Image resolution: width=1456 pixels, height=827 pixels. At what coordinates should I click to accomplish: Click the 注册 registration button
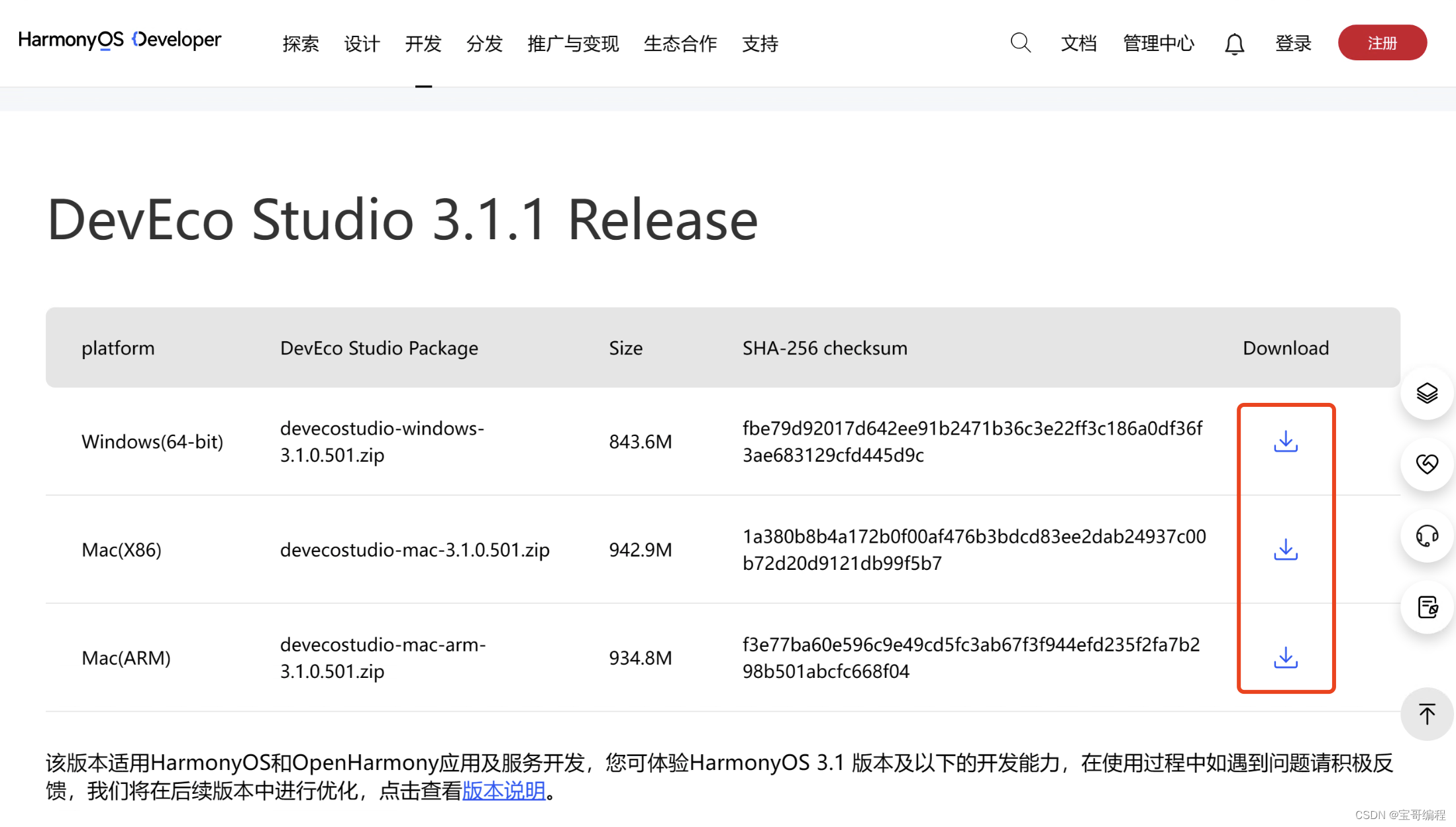tap(1382, 42)
